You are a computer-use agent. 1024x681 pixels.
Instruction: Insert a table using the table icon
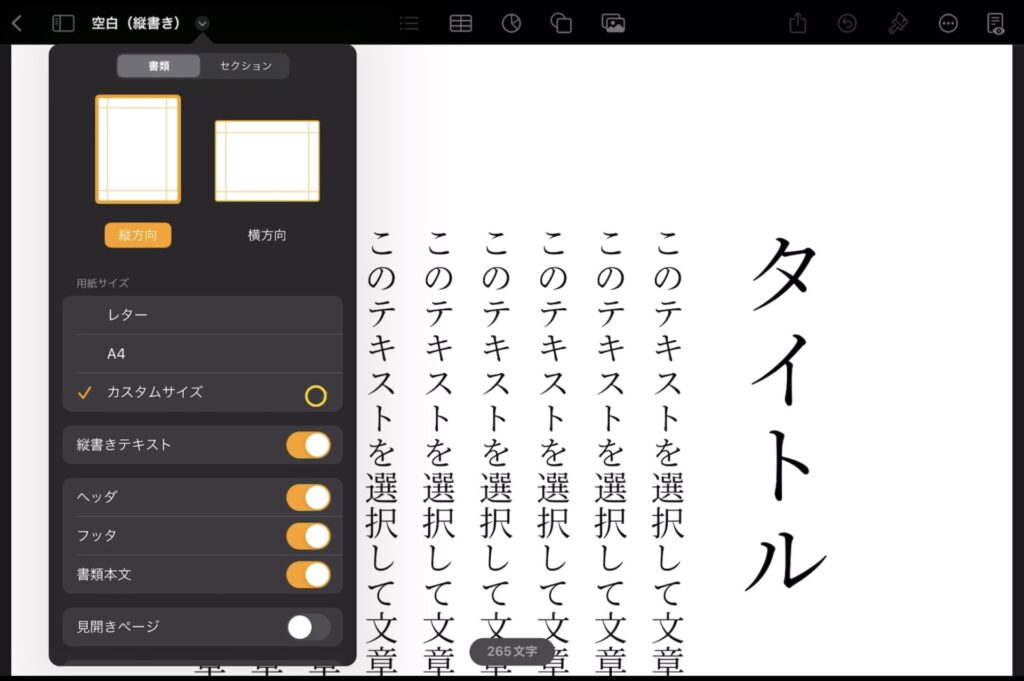coord(460,24)
